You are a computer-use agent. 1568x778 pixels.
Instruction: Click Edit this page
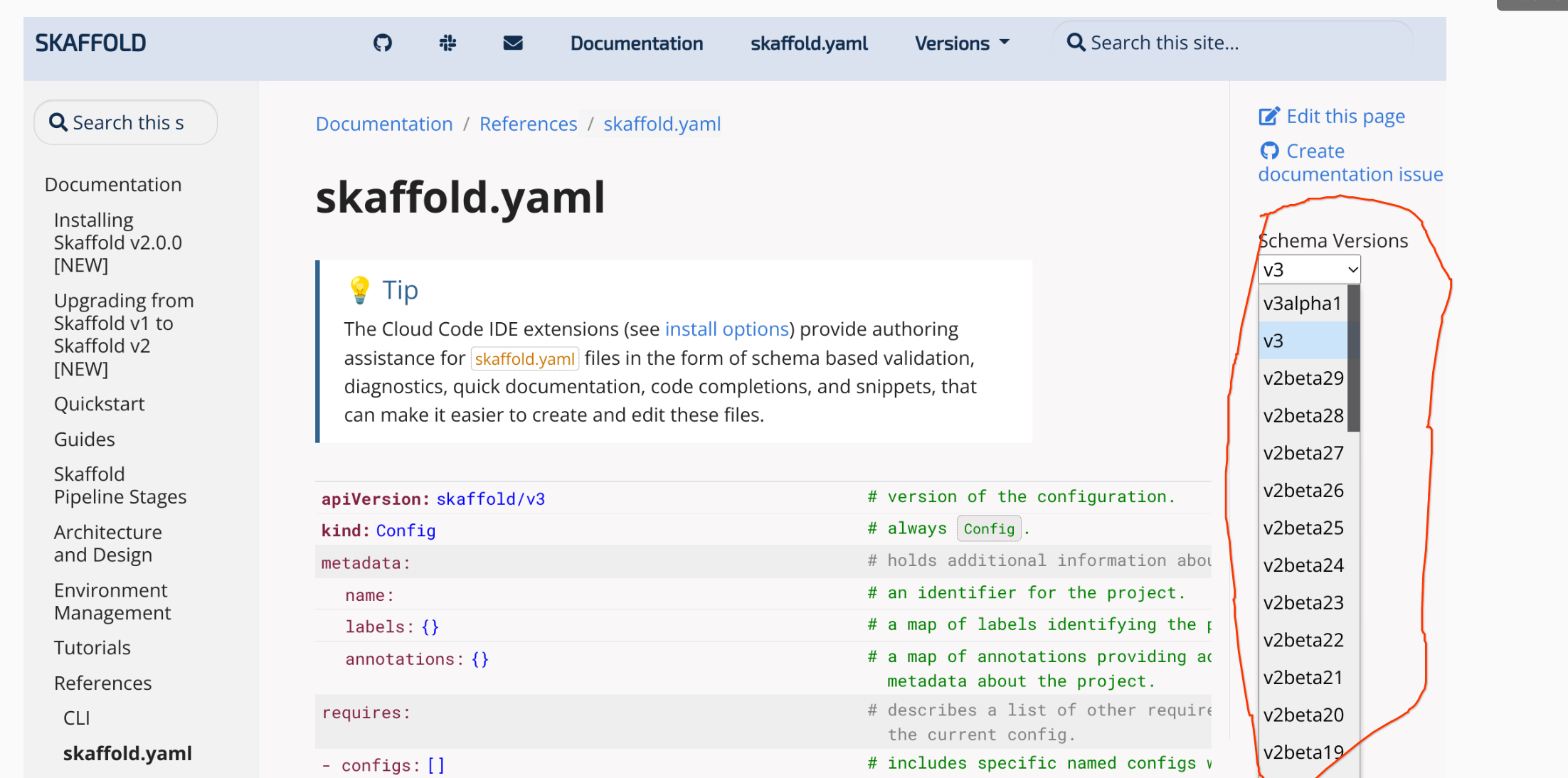coord(1345,115)
